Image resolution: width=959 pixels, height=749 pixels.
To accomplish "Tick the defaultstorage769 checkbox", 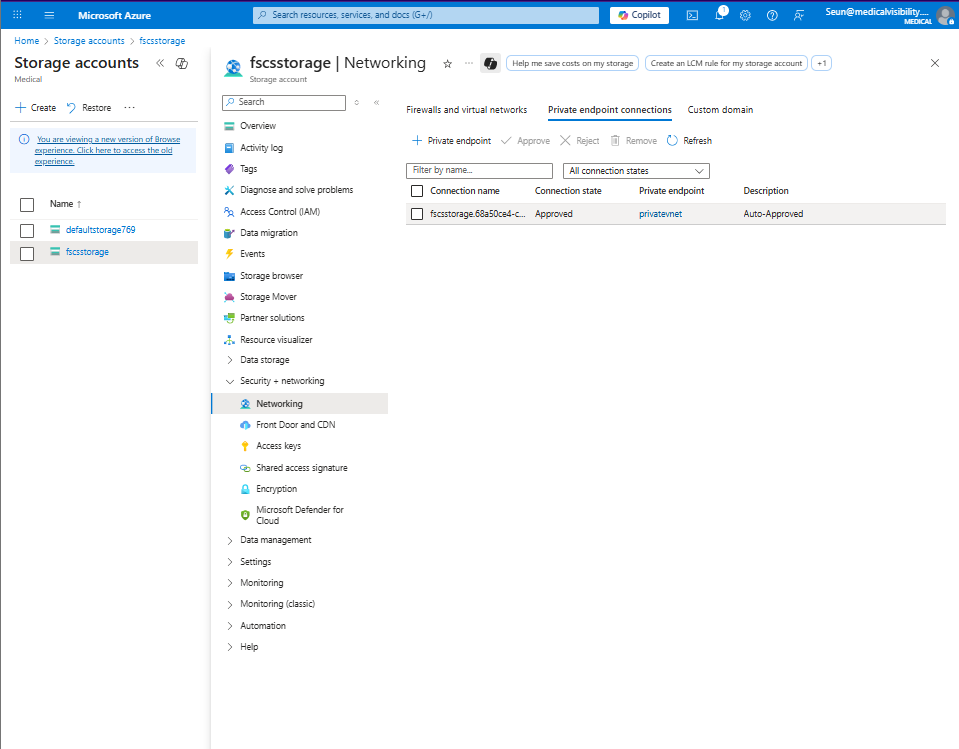I will [x=27, y=231].
